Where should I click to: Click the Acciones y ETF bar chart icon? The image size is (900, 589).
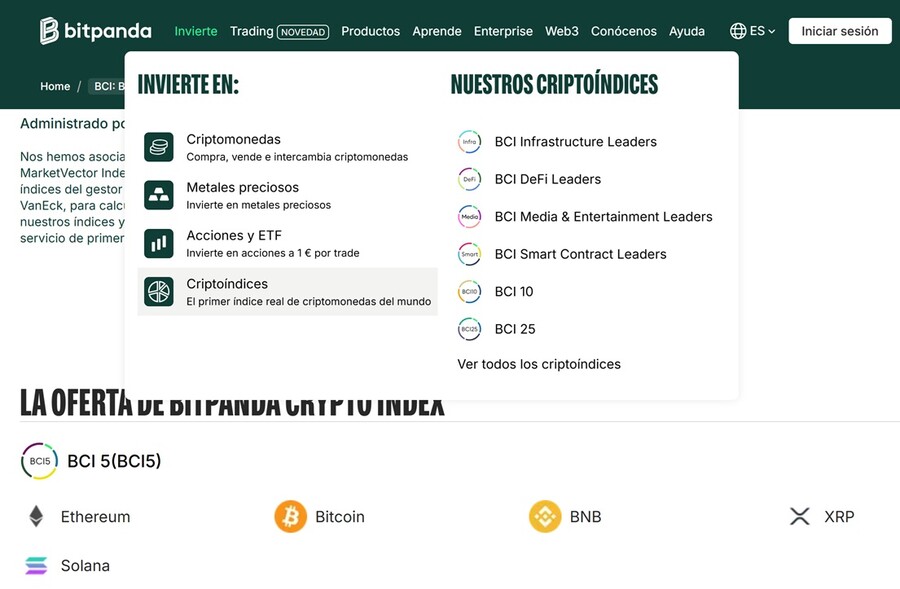coord(159,243)
